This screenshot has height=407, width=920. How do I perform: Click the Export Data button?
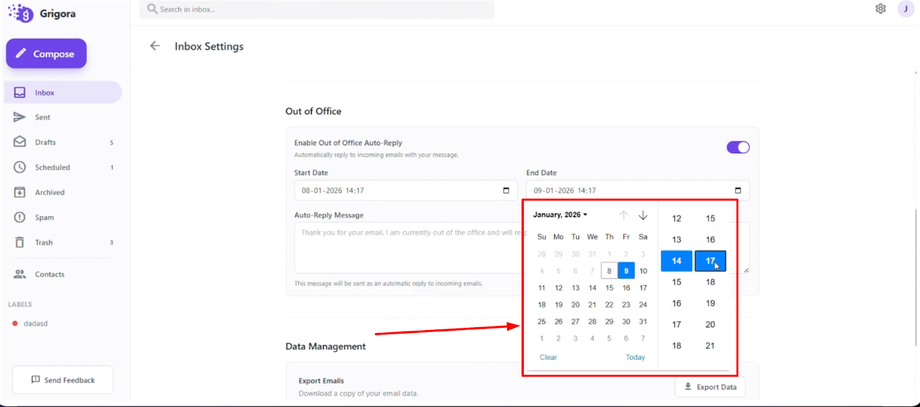[x=710, y=387]
